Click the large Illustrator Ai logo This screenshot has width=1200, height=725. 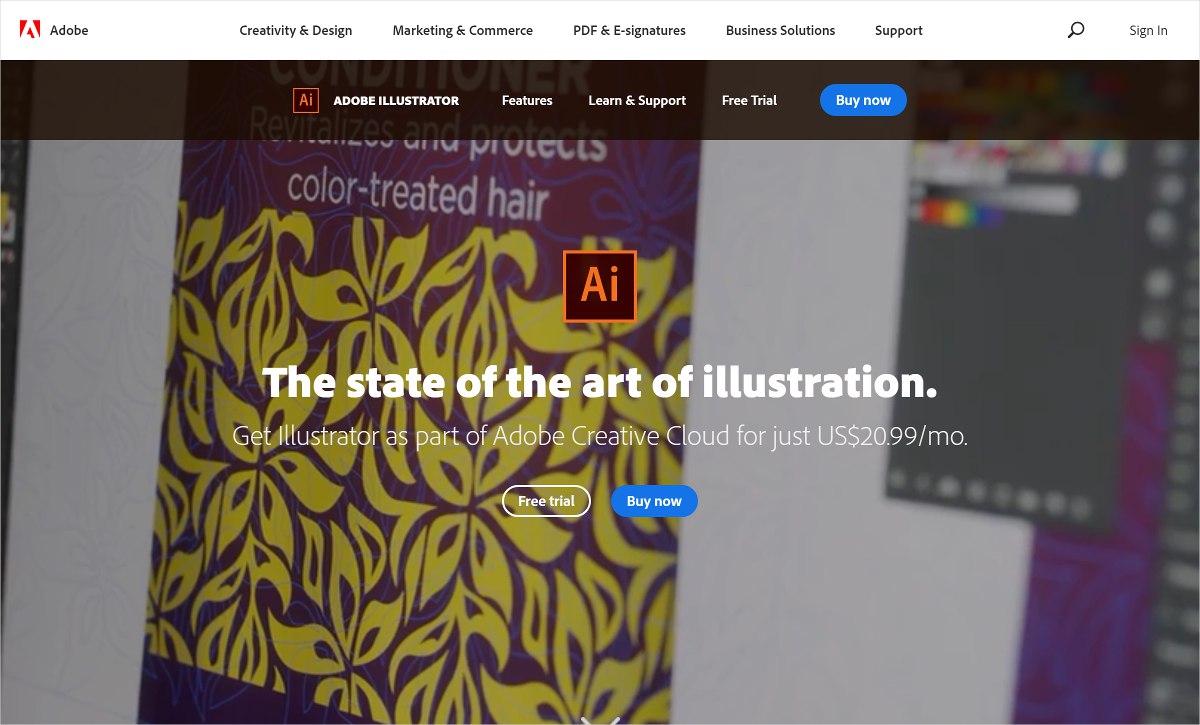(600, 286)
